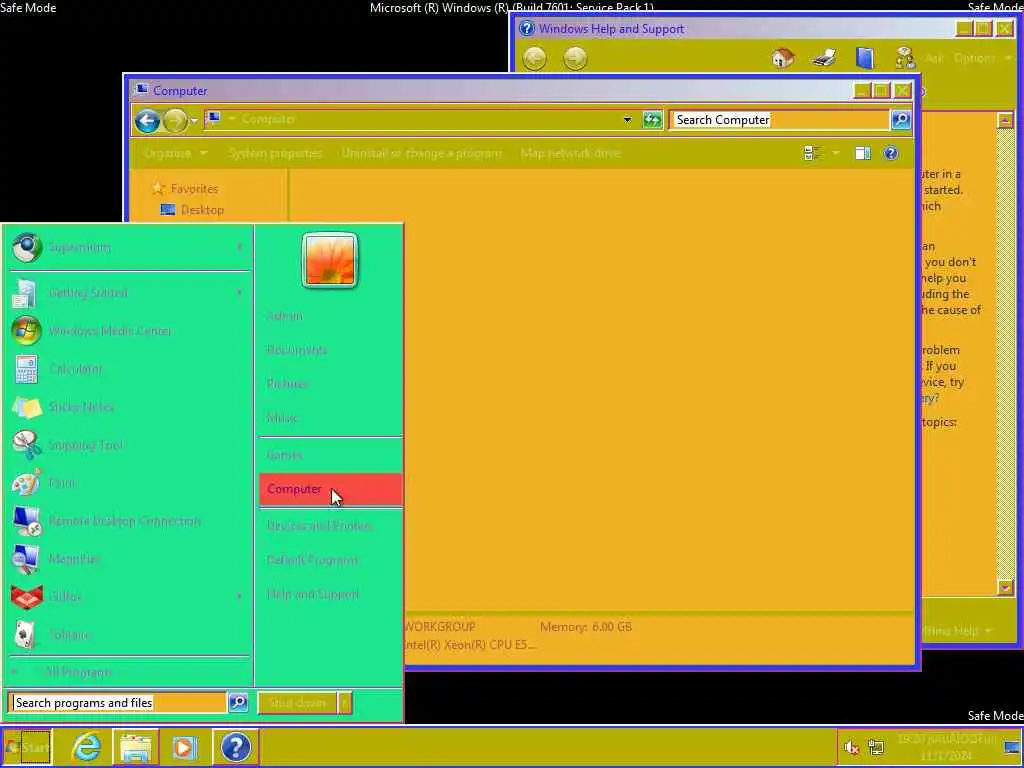Toggle the preview pane in Computer window
This screenshot has height=768, width=1024.
click(x=863, y=153)
